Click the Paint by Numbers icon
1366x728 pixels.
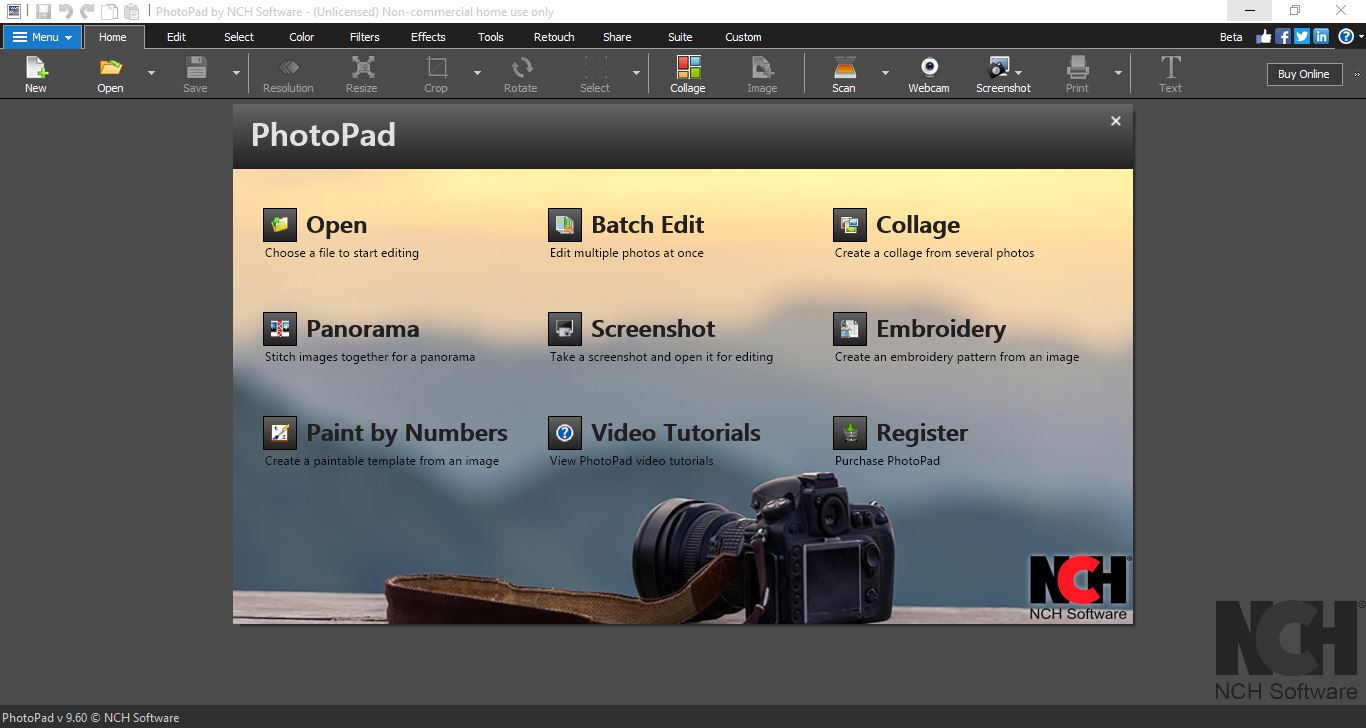pos(280,433)
